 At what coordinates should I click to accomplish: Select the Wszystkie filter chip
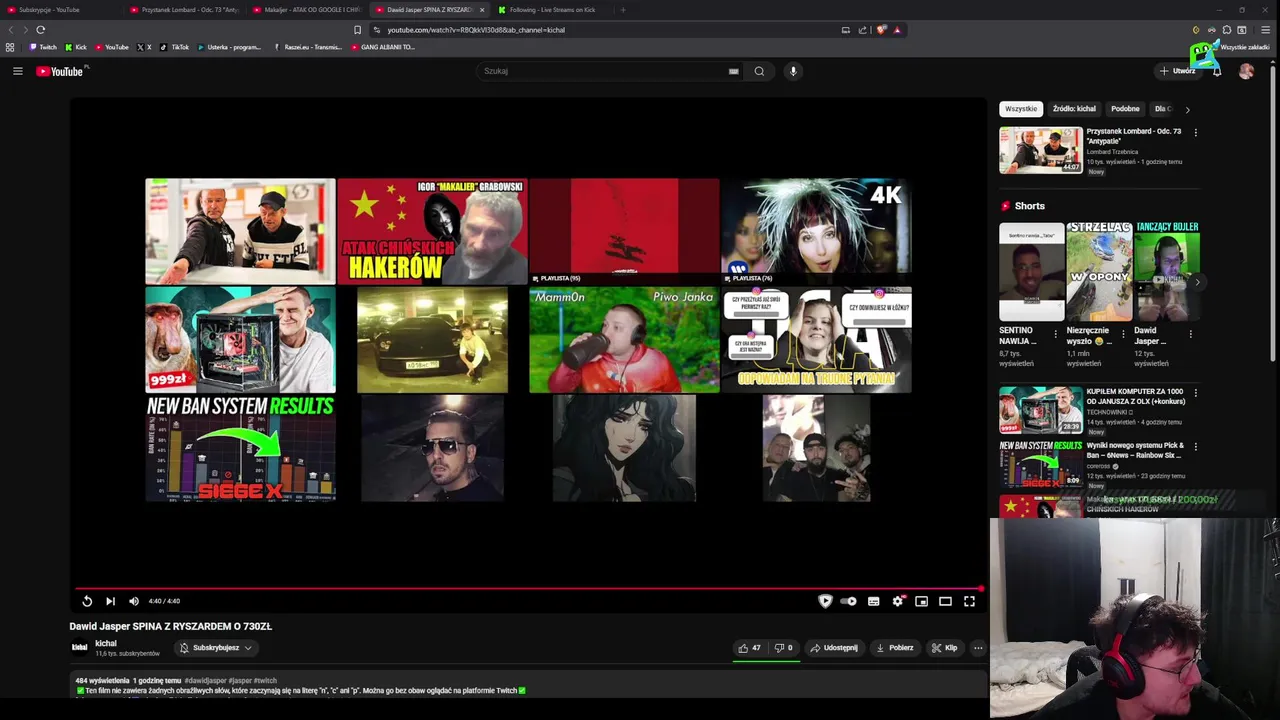(1021, 109)
